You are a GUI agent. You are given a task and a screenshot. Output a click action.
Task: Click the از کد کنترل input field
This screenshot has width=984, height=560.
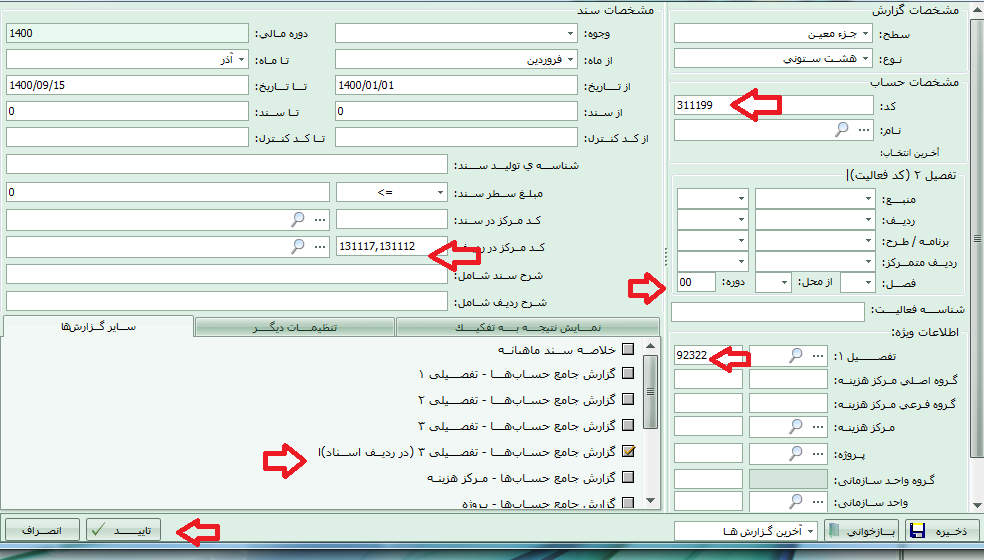pyautogui.click(x=456, y=137)
